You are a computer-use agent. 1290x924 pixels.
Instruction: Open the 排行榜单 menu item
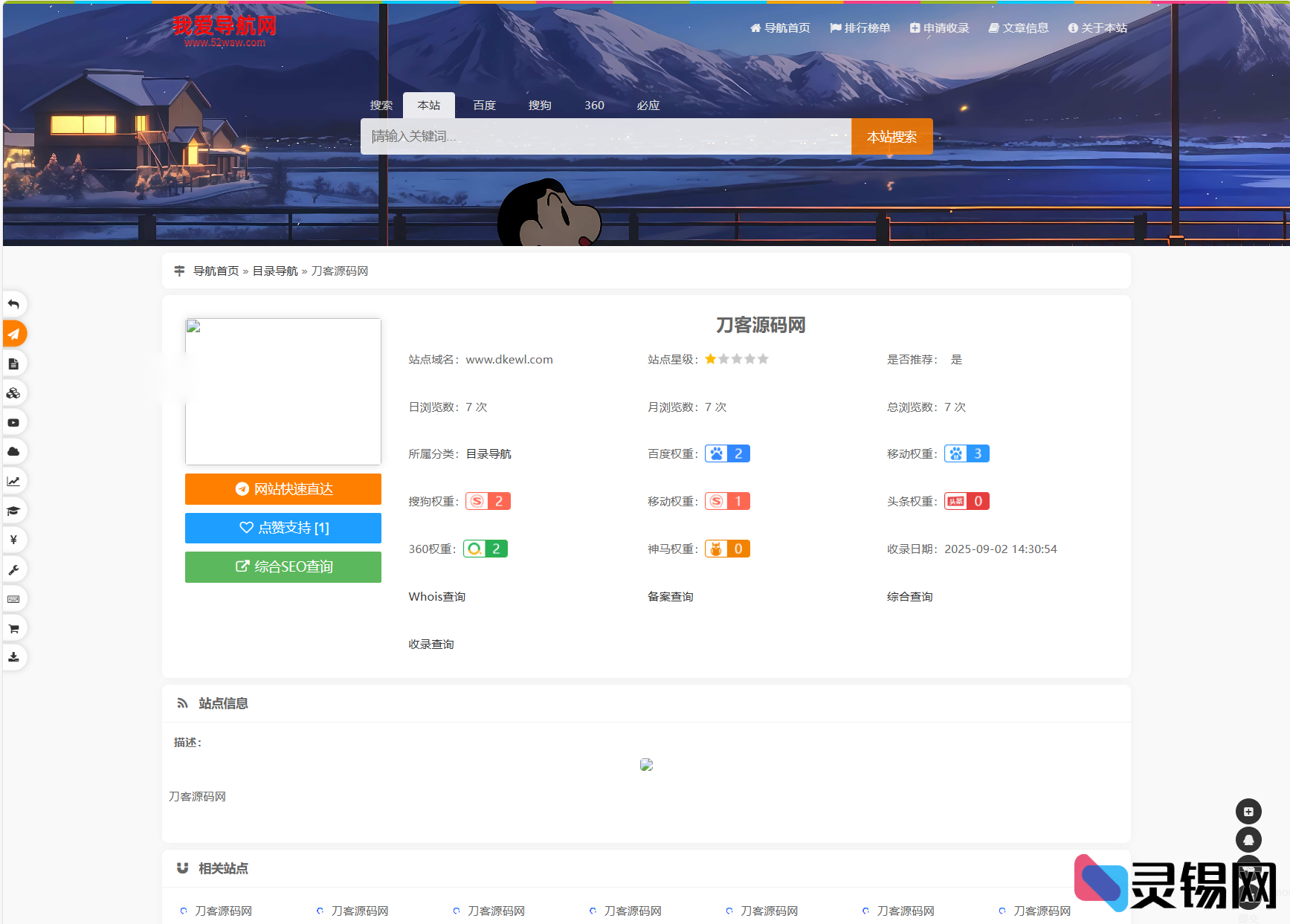click(x=860, y=28)
